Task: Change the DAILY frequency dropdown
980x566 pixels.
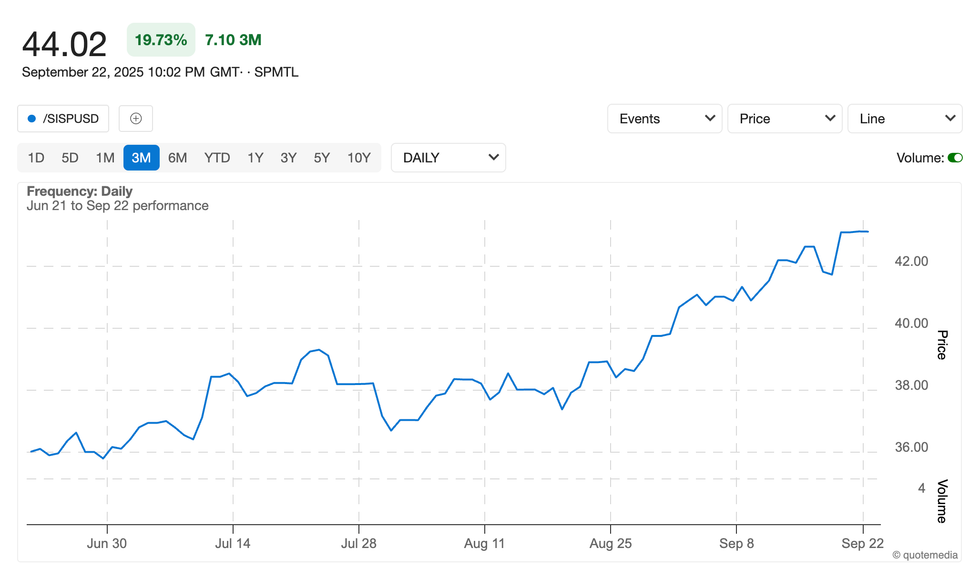Action: [x=448, y=158]
